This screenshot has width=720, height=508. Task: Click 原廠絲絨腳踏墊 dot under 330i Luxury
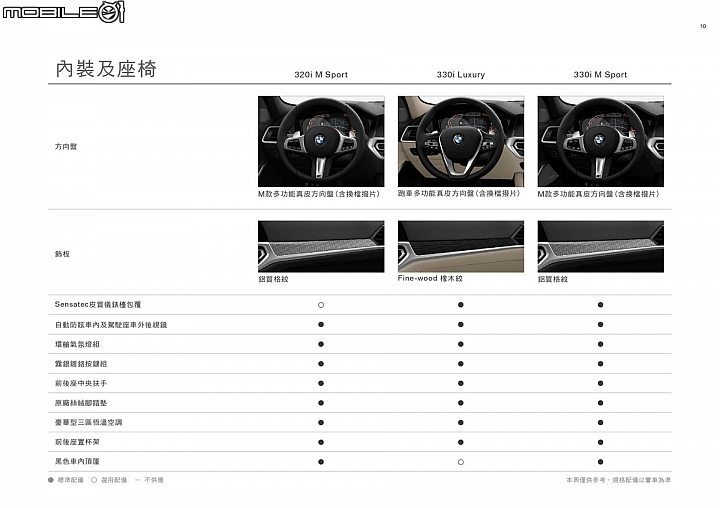(x=461, y=403)
